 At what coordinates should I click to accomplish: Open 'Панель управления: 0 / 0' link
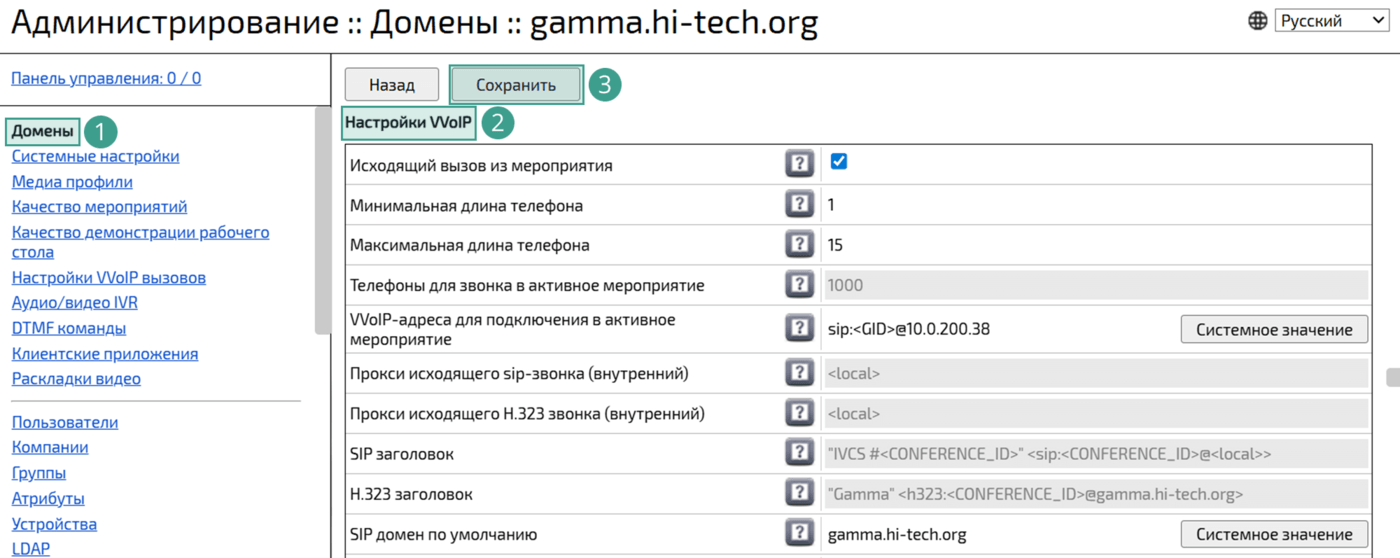[x=106, y=78]
